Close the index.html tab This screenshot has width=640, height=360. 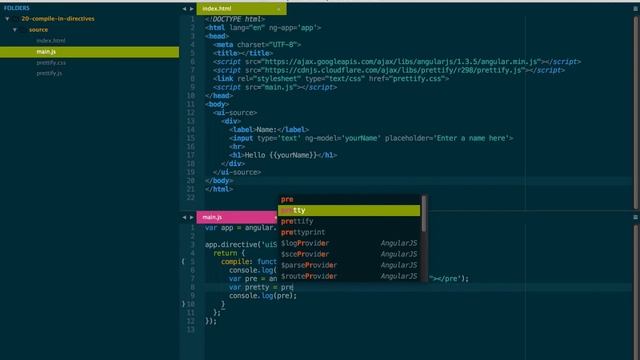[x=278, y=9]
